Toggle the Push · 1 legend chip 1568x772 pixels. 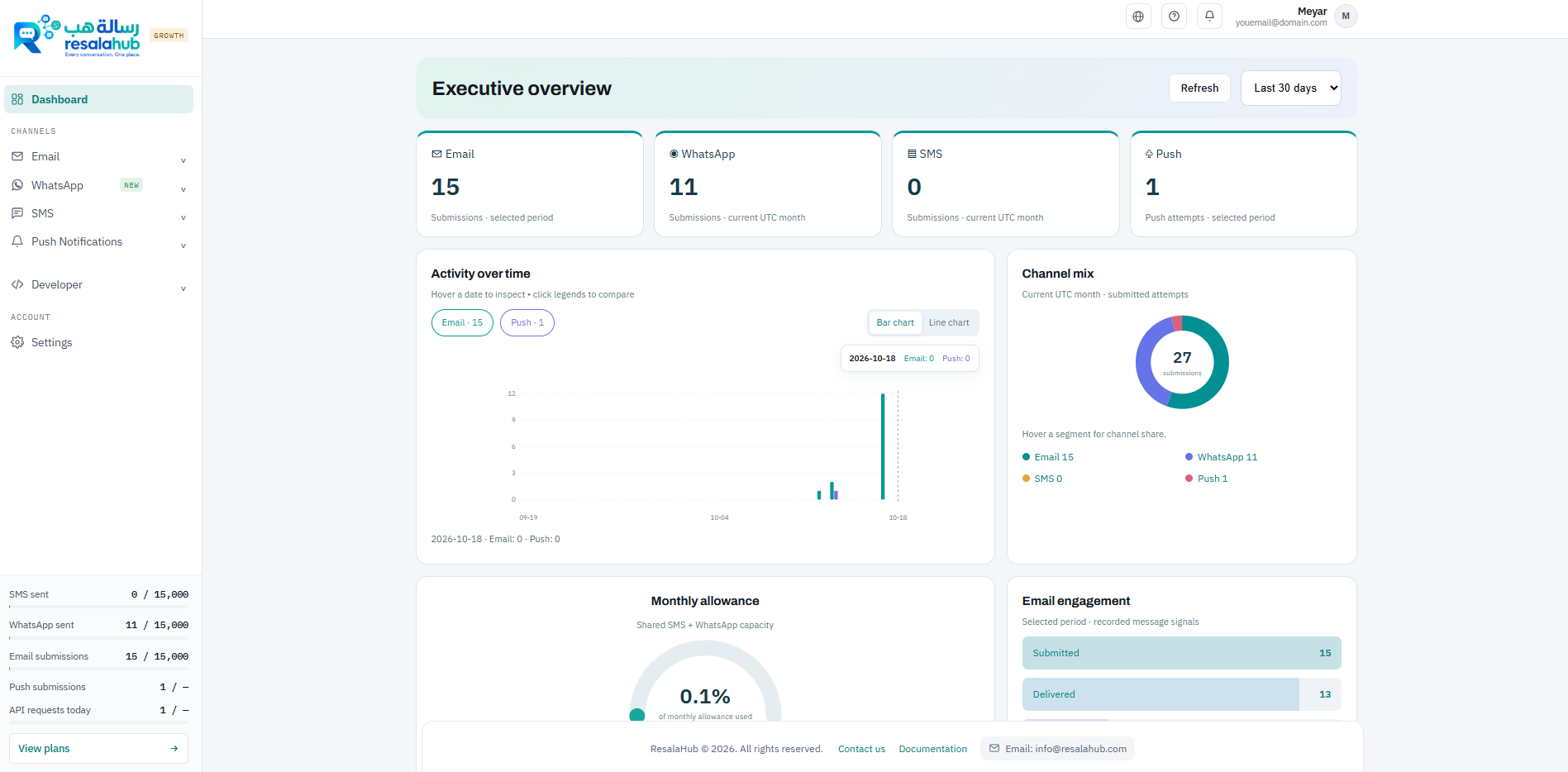coord(527,322)
